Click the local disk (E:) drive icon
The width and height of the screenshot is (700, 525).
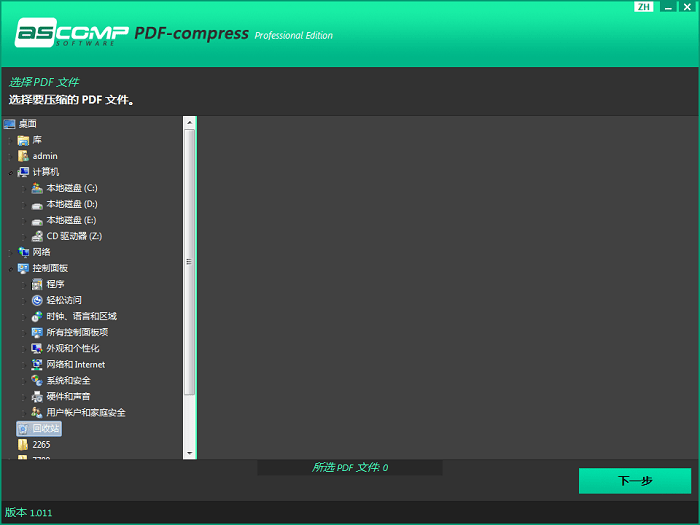coord(37,221)
